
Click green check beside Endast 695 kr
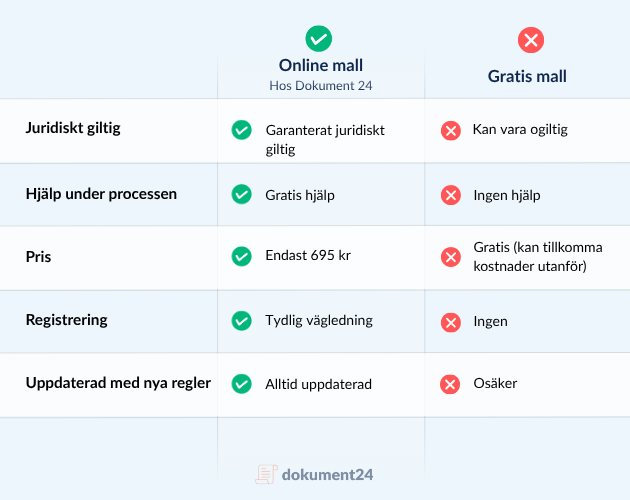241,256
